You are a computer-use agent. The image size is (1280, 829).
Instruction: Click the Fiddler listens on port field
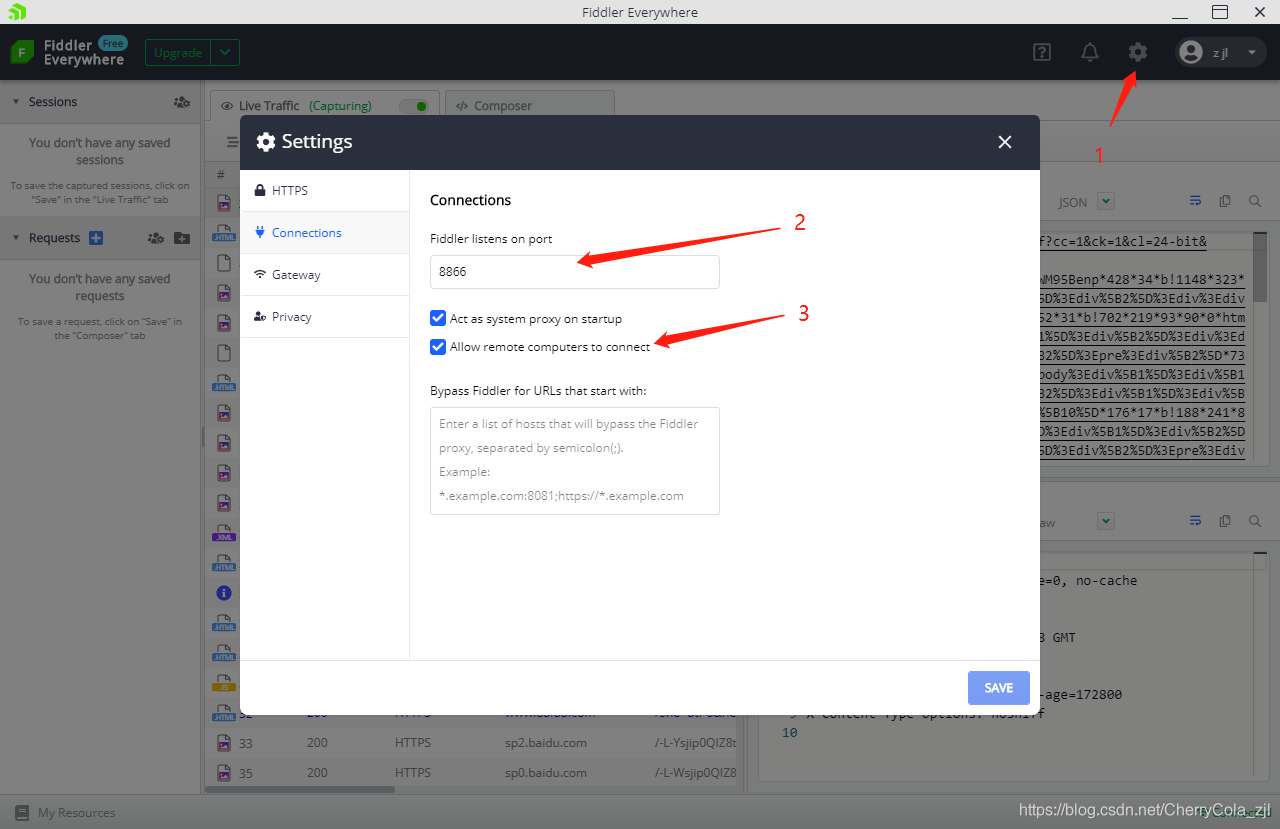tap(575, 271)
